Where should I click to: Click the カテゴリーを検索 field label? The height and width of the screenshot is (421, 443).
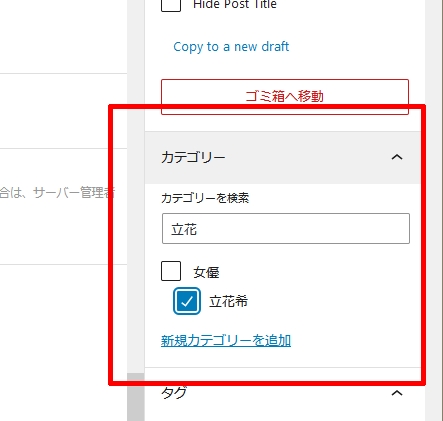point(205,198)
